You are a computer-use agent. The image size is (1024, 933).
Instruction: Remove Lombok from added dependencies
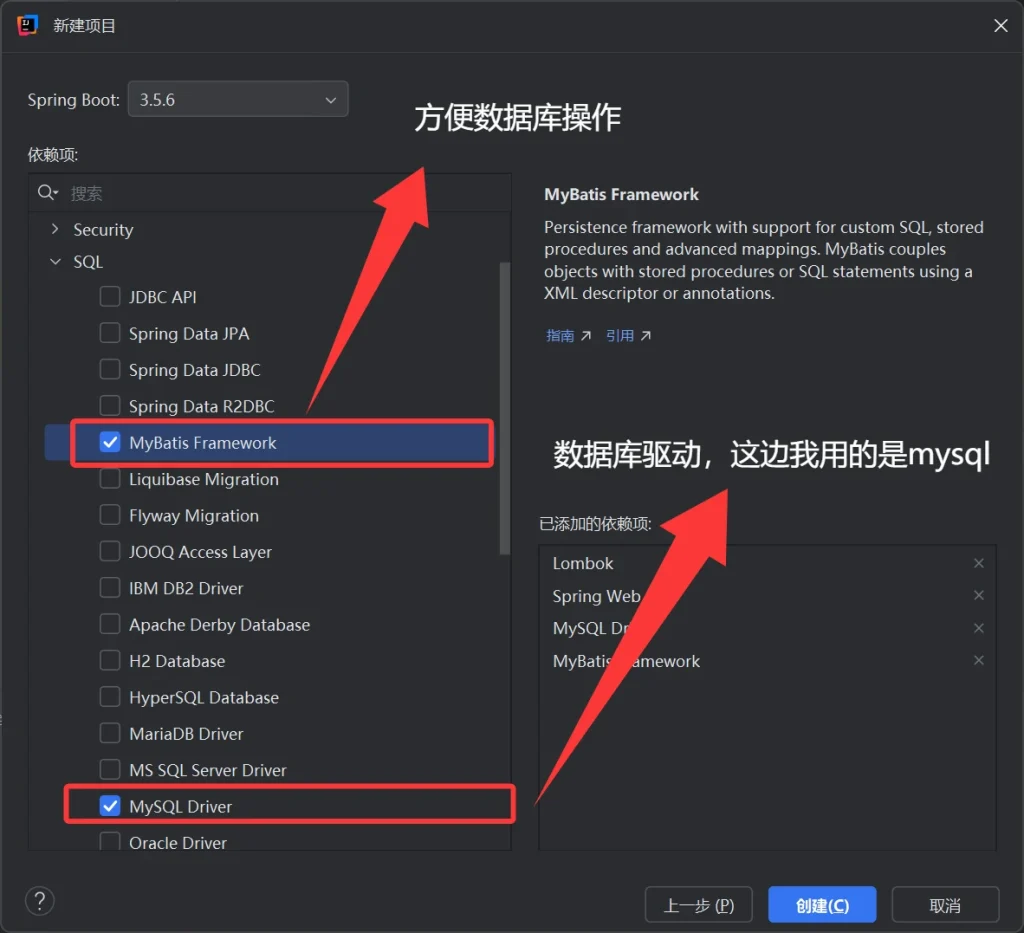(x=978, y=563)
